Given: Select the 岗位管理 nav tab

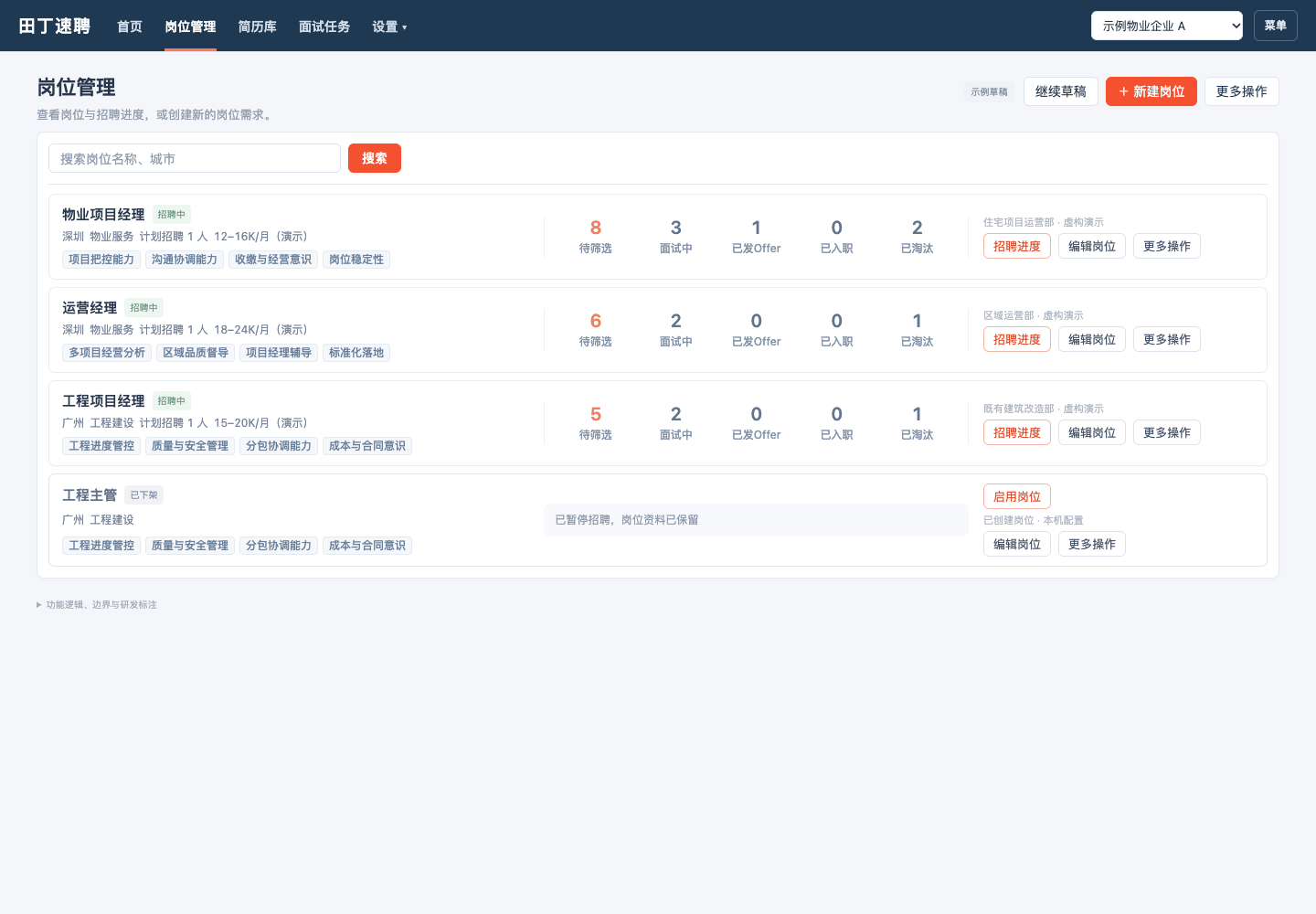Looking at the screenshot, I should click(190, 27).
